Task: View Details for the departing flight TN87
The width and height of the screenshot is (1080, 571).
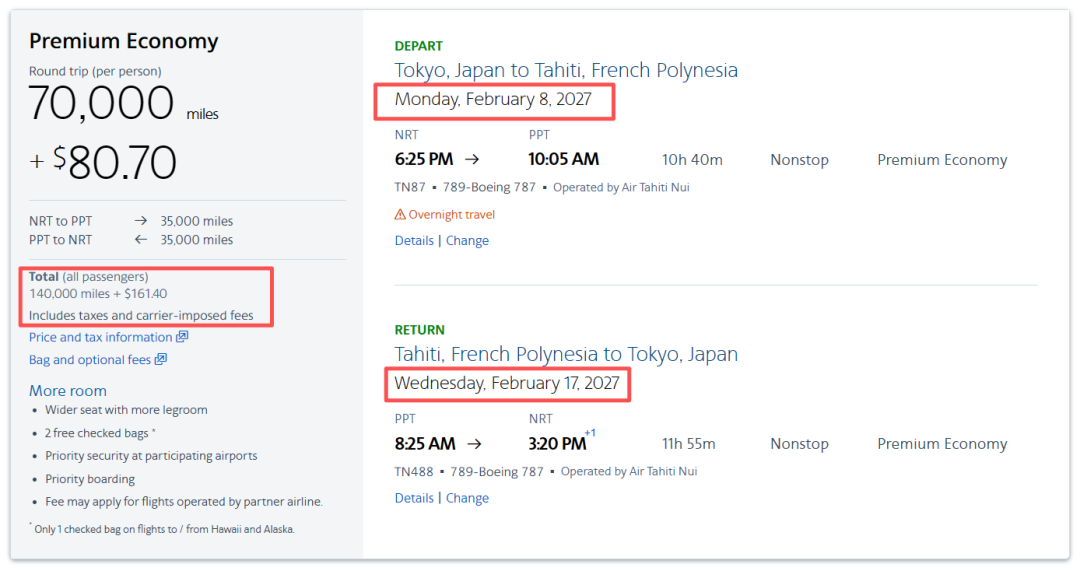Action: point(414,240)
